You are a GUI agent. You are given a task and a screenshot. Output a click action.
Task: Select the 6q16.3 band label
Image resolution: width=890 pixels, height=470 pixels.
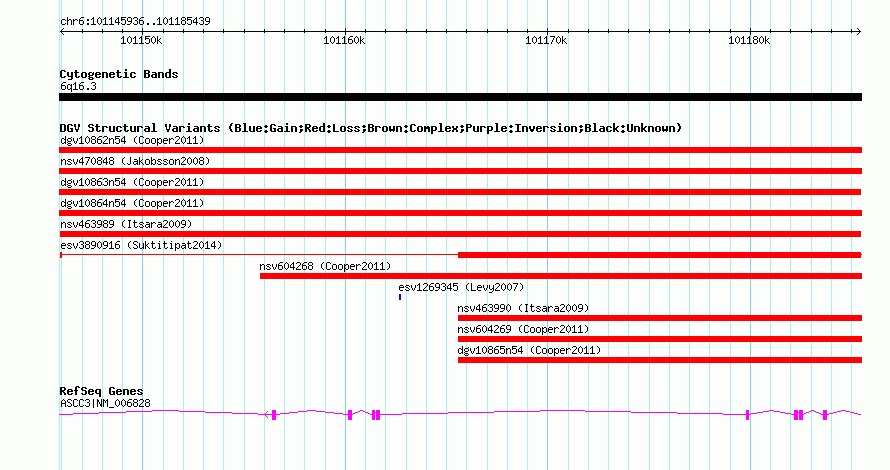tap(78, 86)
